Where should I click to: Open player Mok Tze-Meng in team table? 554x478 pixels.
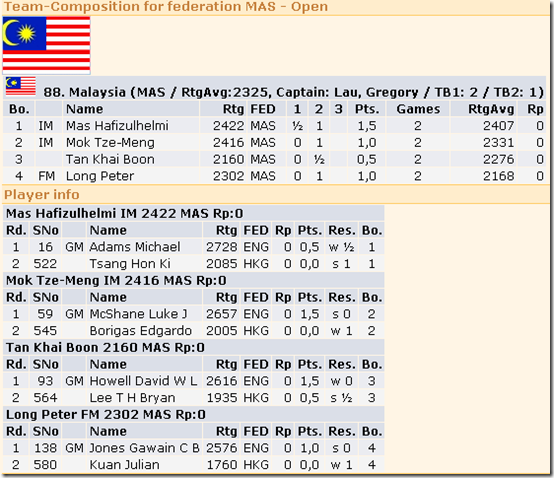tap(110, 142)
